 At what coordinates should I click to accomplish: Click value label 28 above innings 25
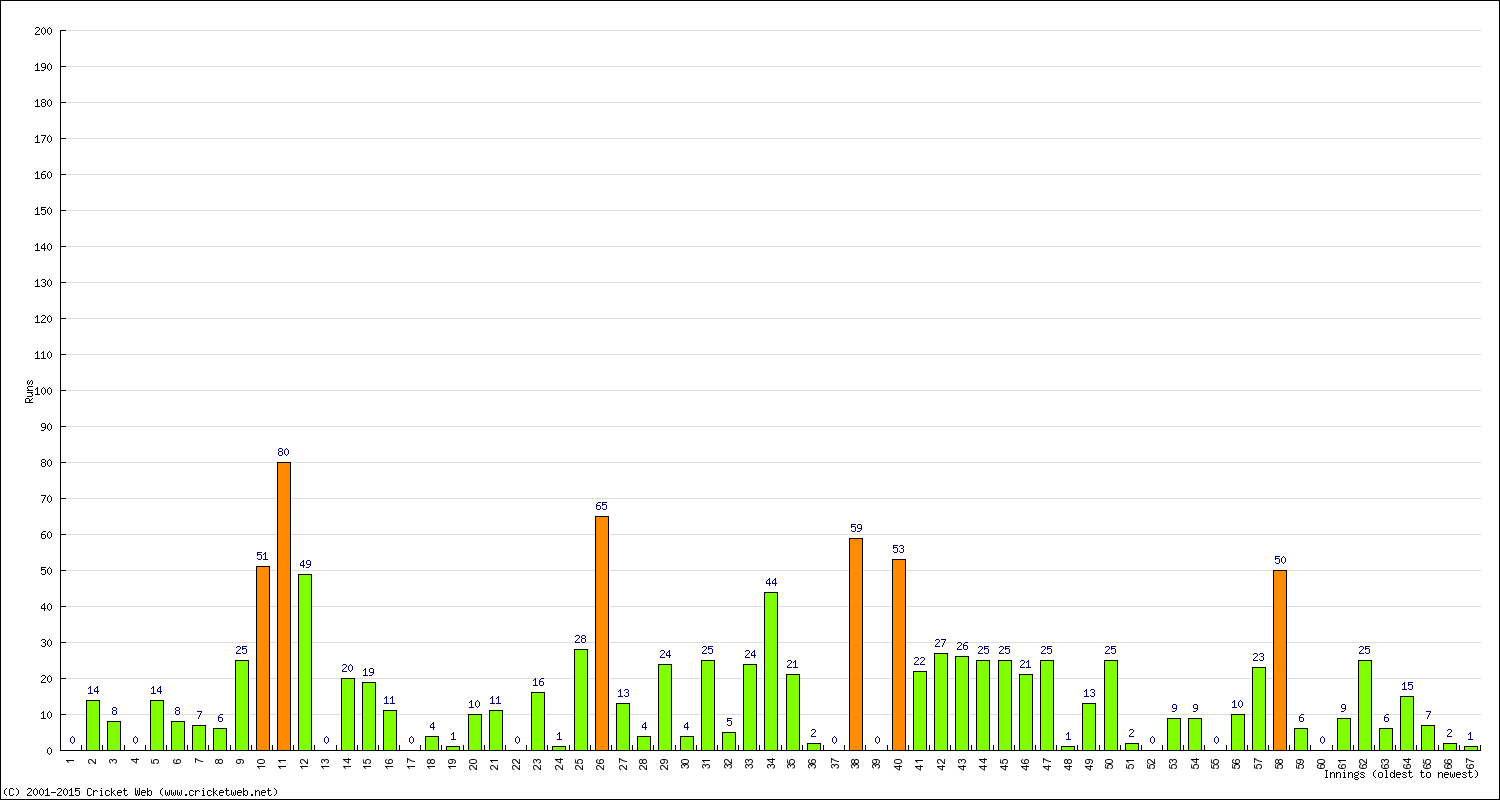(x=581, y=639)
